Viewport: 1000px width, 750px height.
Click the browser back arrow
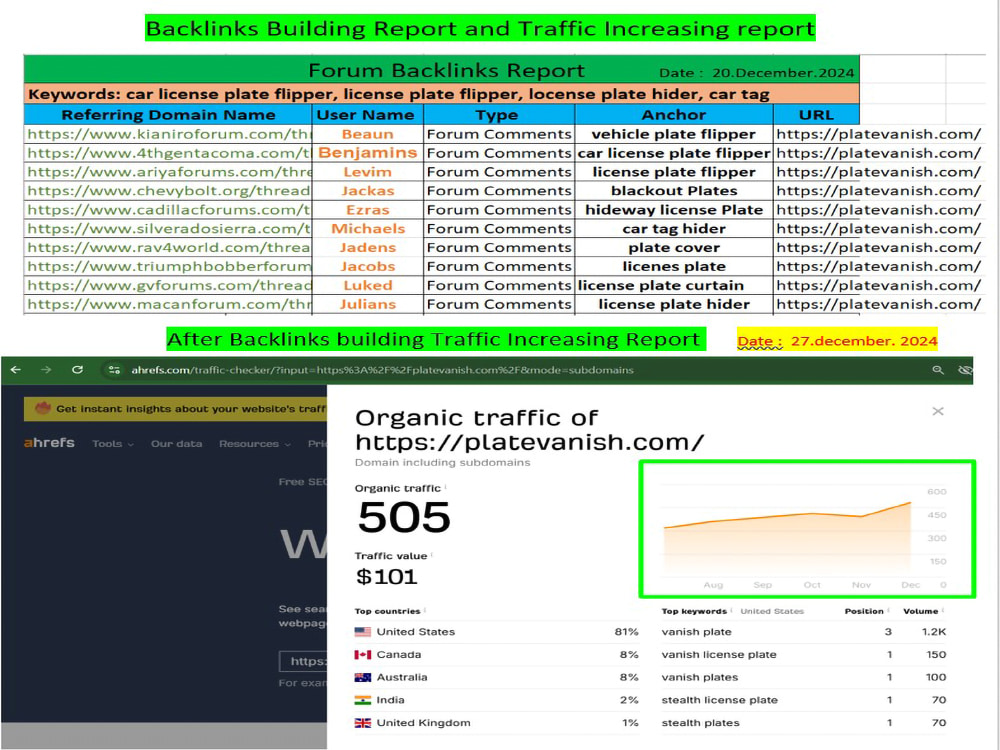(16, 369)
